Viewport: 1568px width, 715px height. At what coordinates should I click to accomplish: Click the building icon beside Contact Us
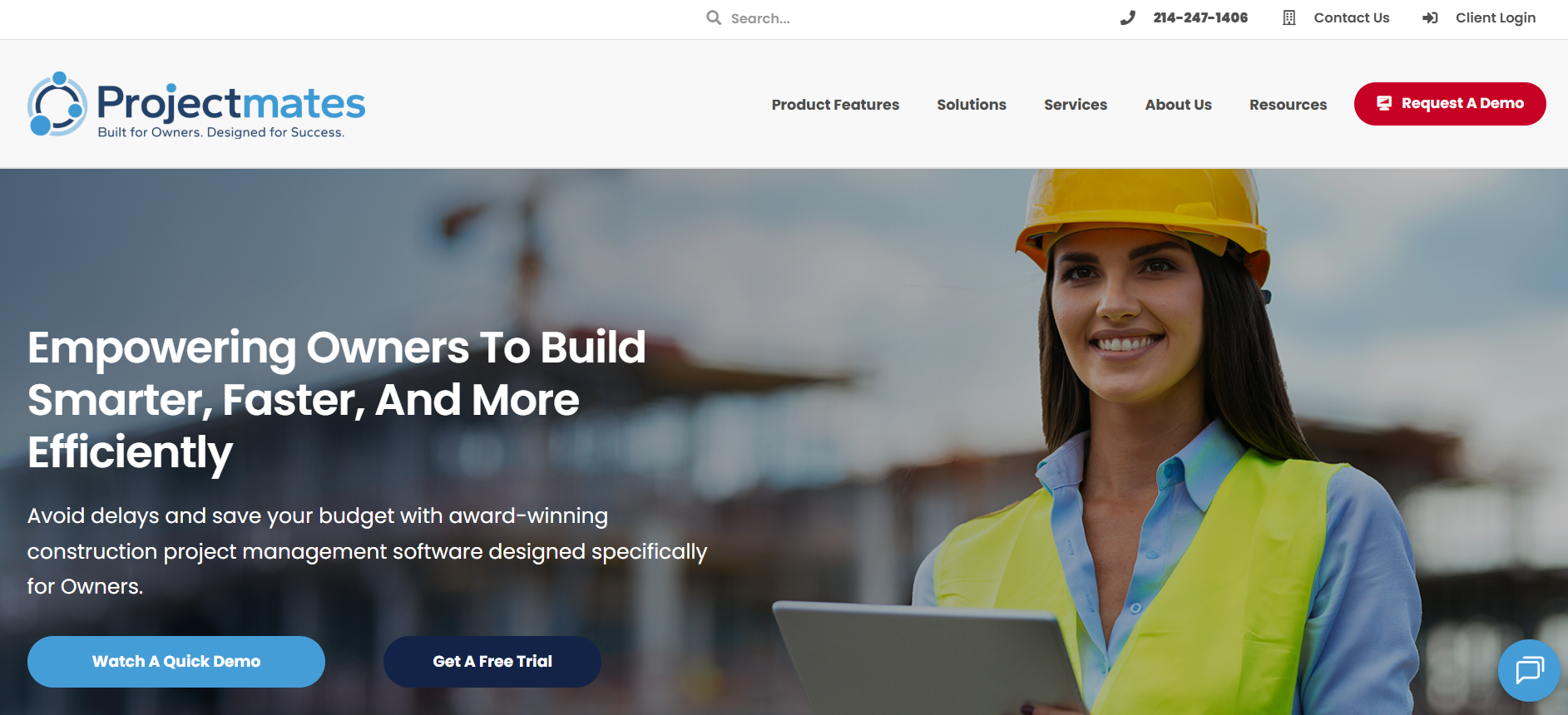pos(1289,17)
